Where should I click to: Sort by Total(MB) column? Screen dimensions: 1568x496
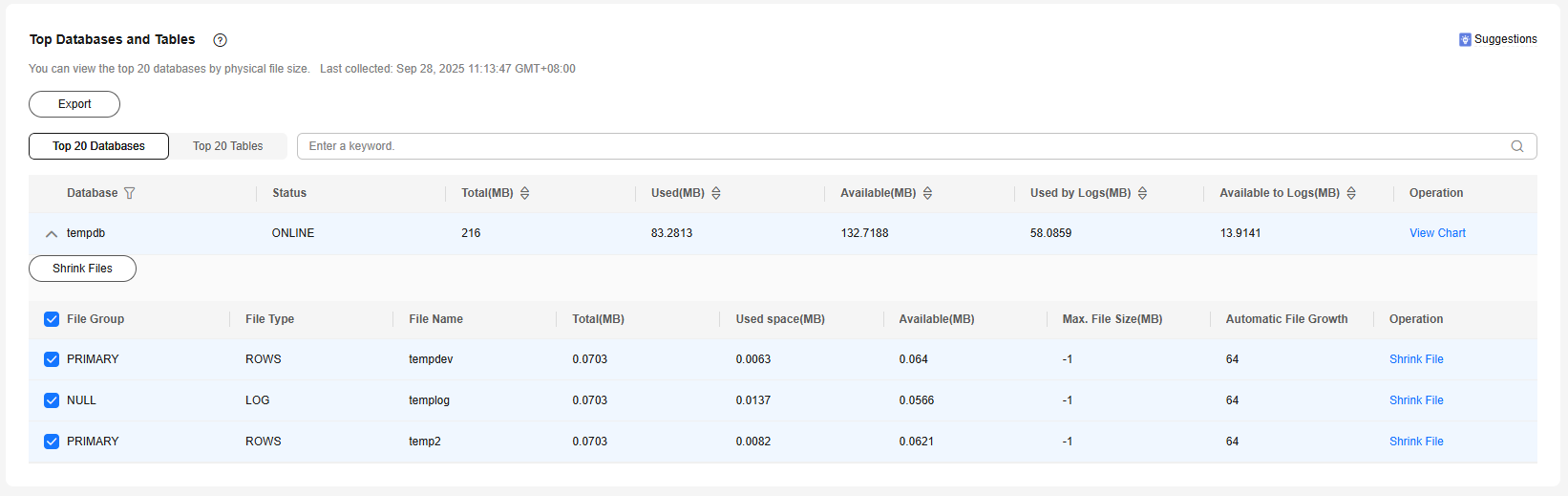524,193
